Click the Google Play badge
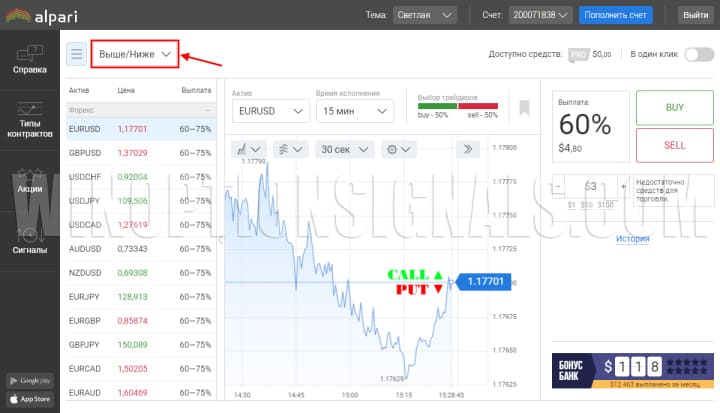Screen dimensions: 720x413 29,380
